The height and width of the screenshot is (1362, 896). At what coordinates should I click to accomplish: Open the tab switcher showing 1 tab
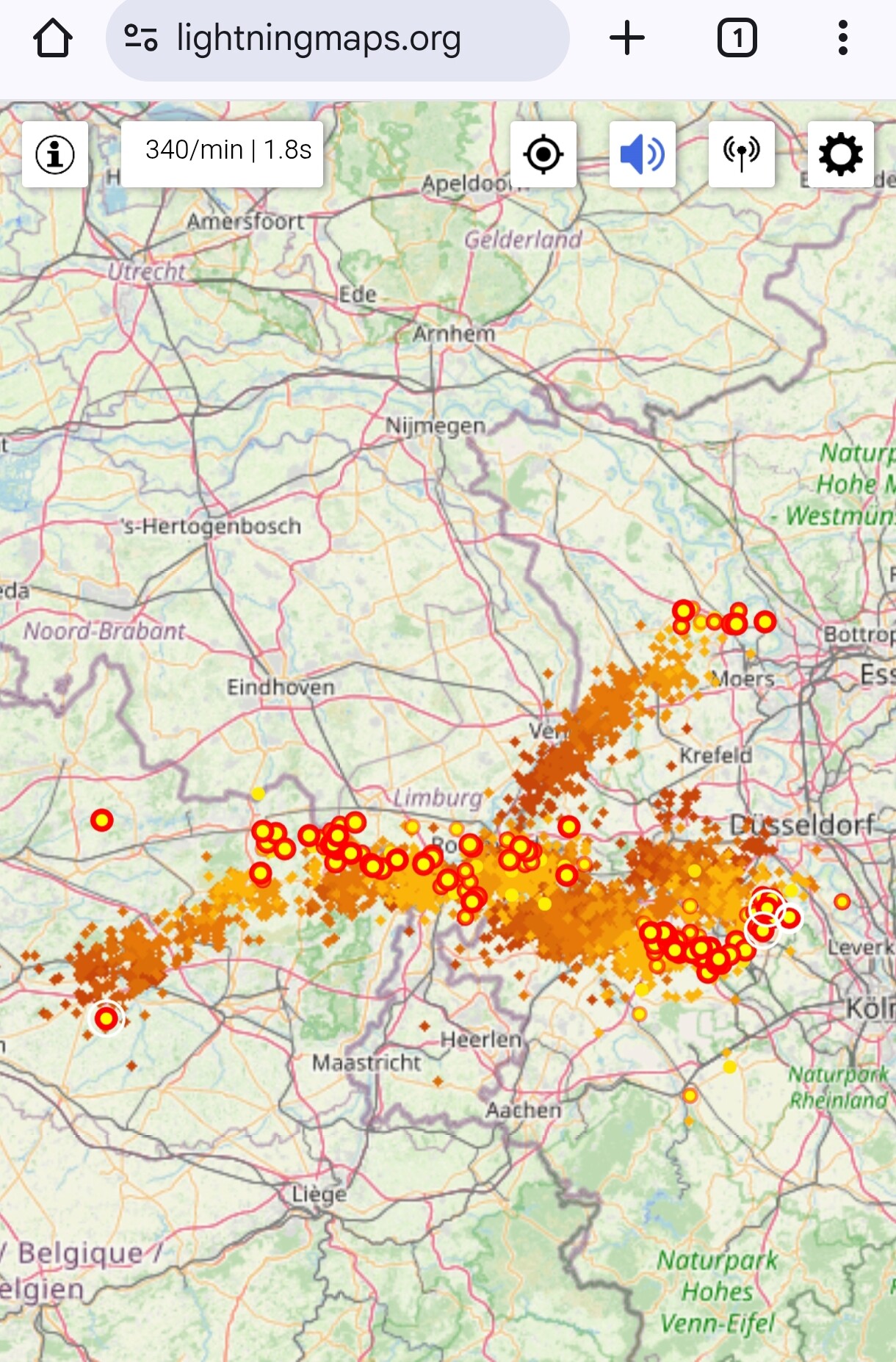(x=737, y=38)
